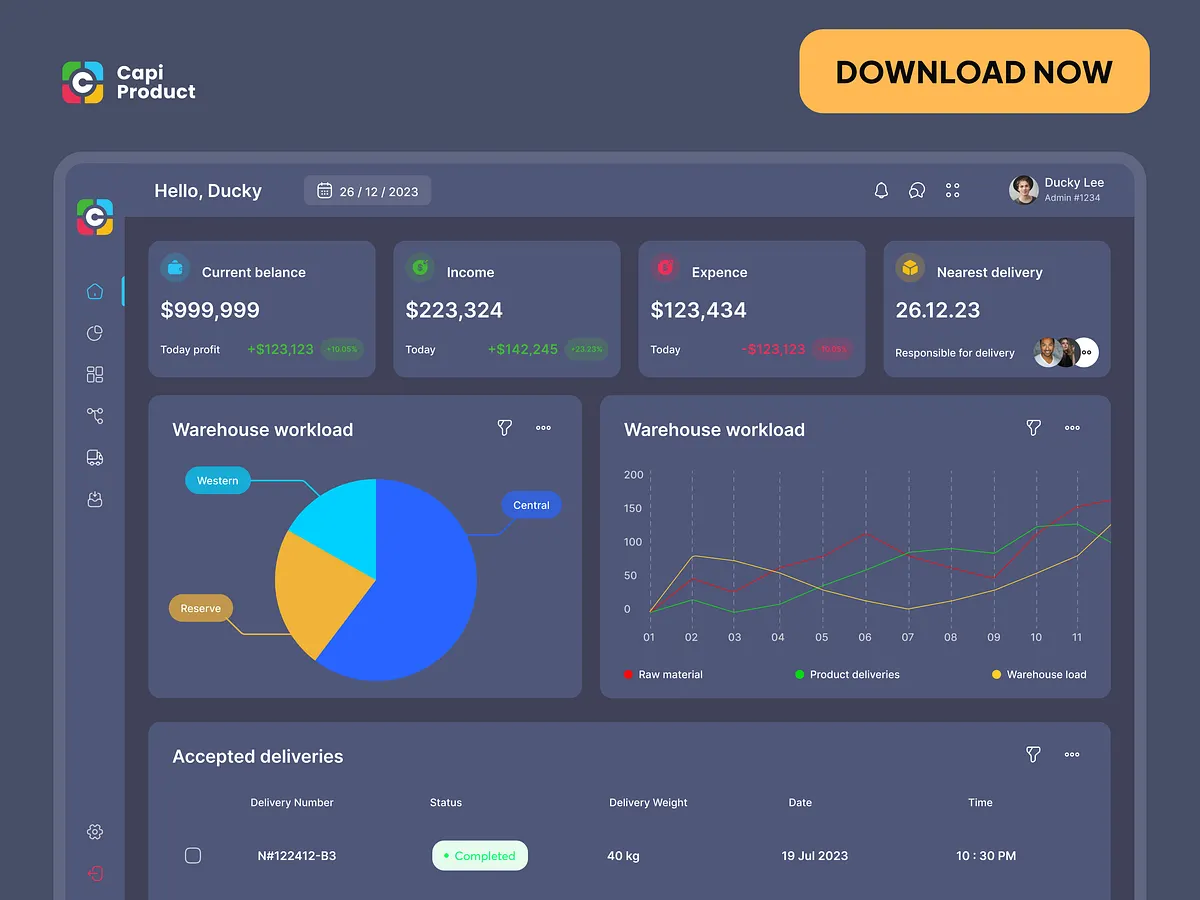This screenshot has height=900, width=1200.
Task: Open the Ducky Lee profile menu
Action: click(x=1058, y=190)
